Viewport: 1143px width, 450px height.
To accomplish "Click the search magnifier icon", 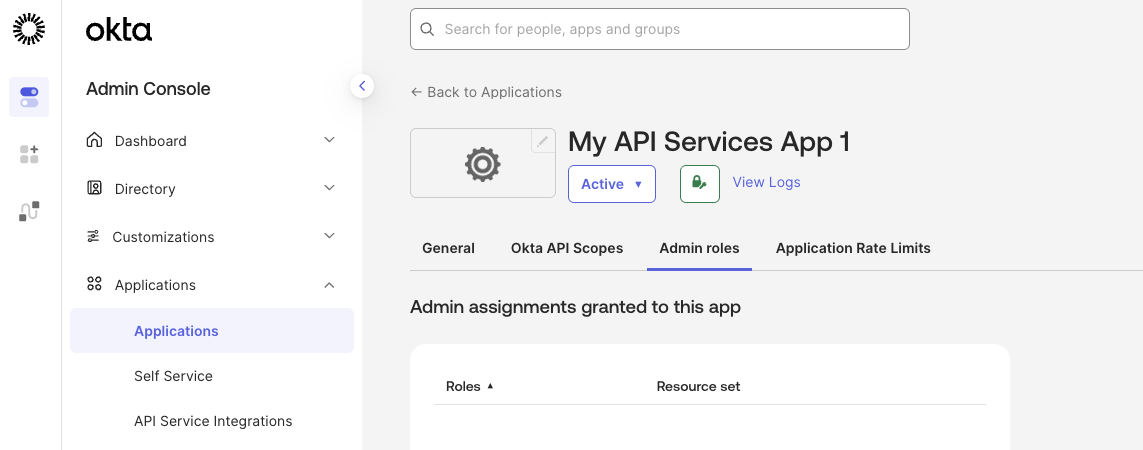I will [428, 29].
